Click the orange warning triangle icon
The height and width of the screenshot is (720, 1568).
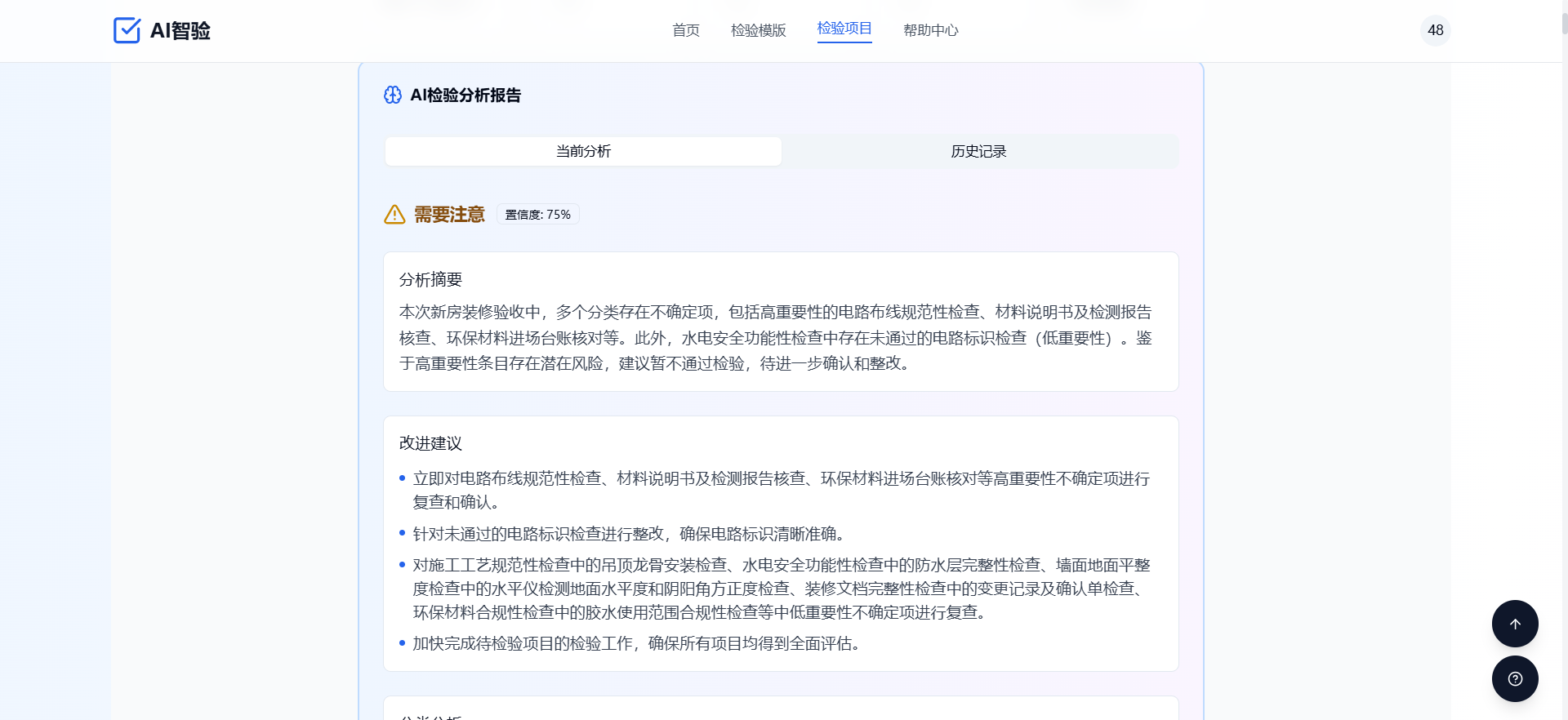click(x=394, y=215)
